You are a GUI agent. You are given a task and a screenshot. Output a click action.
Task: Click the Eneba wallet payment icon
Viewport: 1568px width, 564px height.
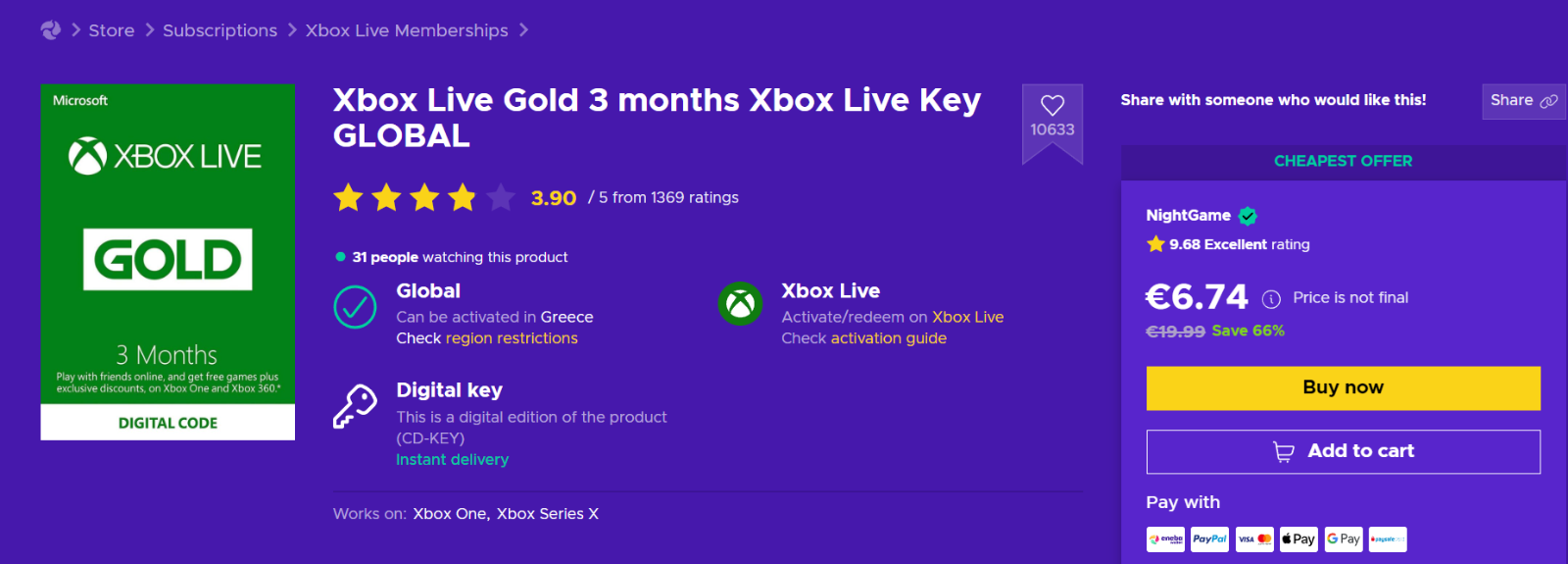point(1165,538)
